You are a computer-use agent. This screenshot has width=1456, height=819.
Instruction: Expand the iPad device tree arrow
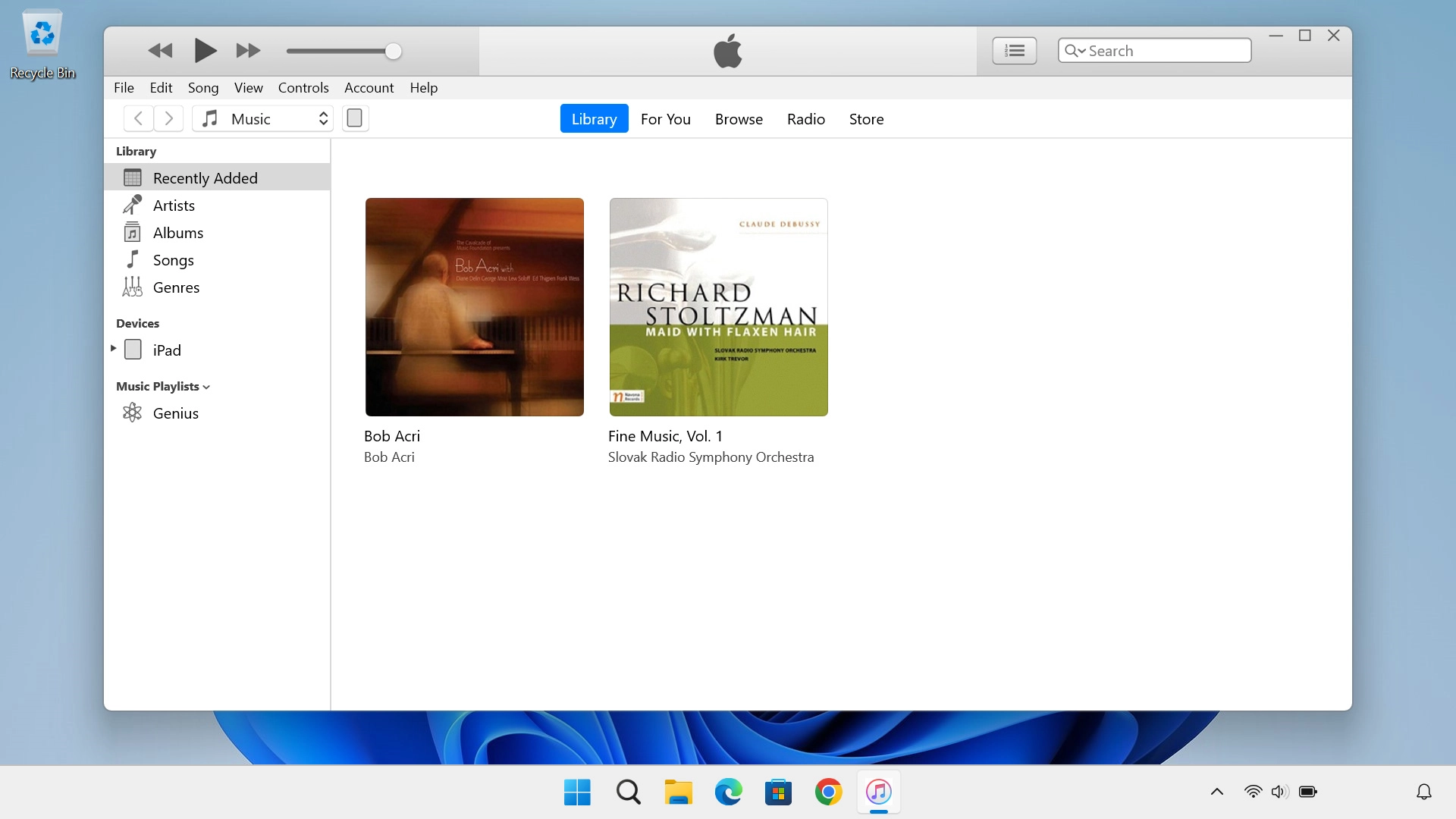point(113,349)
